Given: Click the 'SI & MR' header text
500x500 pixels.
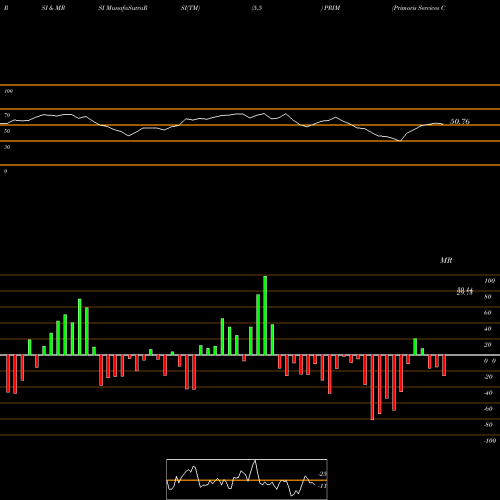Looking at the screenshot, I should [53, 8].
